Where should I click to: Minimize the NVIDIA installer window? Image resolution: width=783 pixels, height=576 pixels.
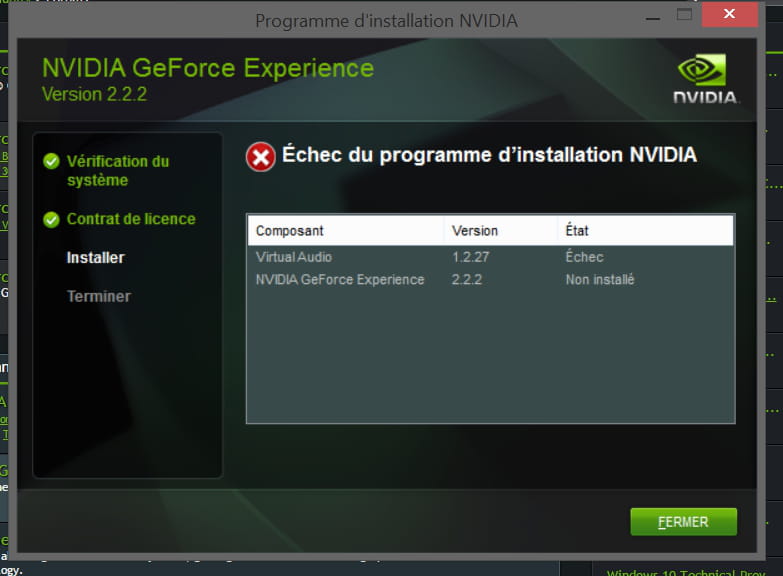click(x=653, y=18)
